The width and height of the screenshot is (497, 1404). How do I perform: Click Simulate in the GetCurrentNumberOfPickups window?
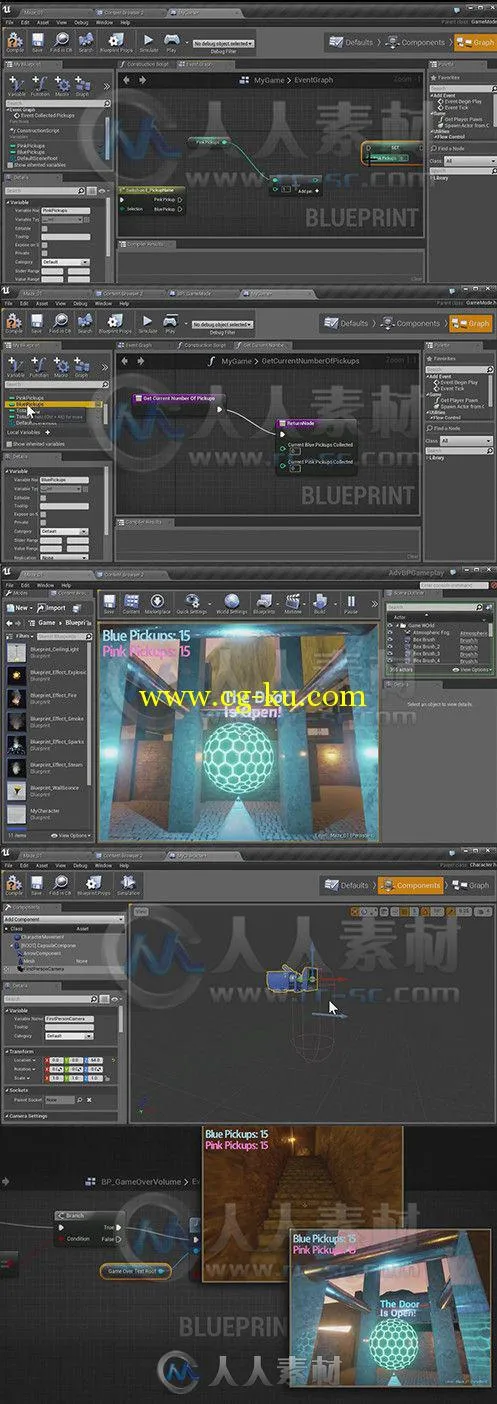click(148, 324)
